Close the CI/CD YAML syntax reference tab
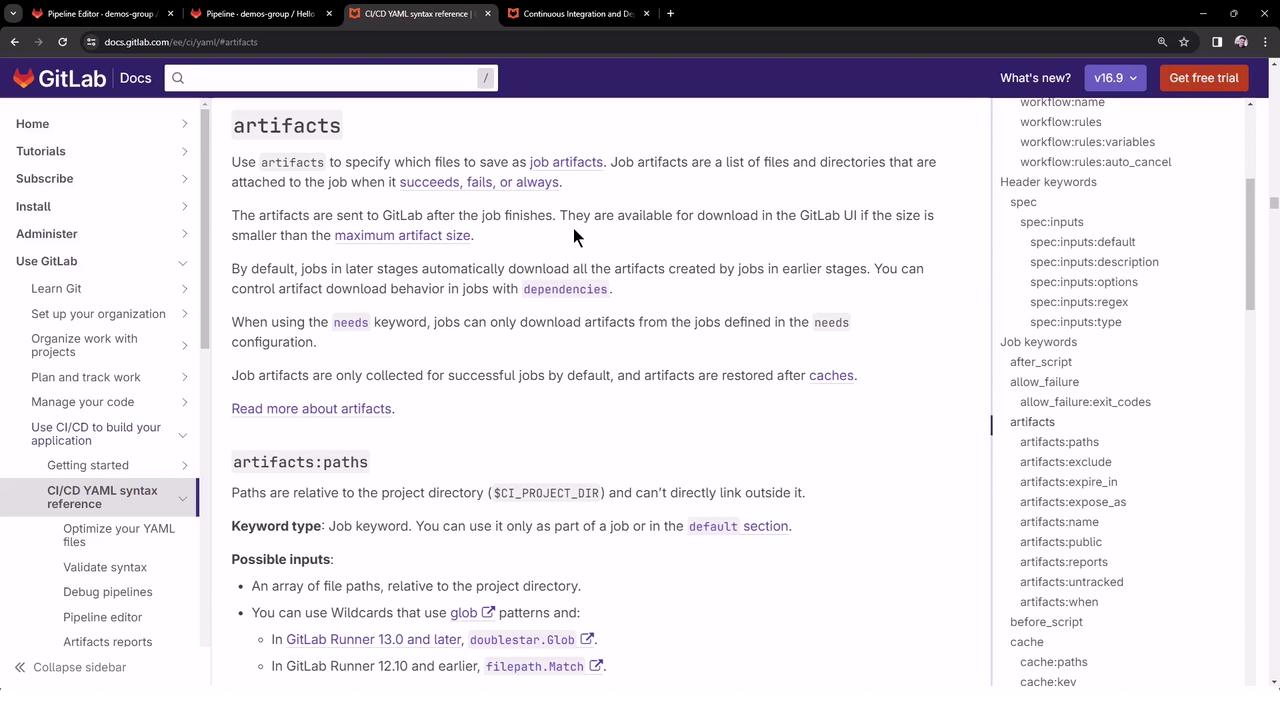This screenshot has height=720, width=1280. tap(488, 14)
